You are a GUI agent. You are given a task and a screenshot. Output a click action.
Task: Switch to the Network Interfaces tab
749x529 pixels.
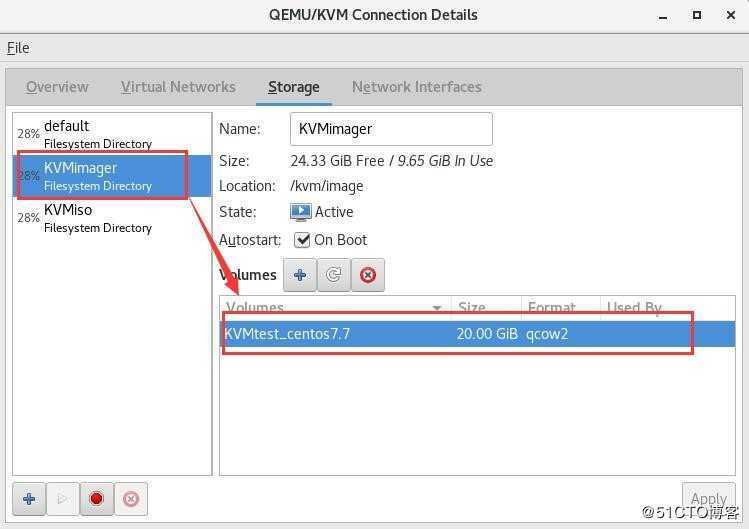tap(417, 87)
